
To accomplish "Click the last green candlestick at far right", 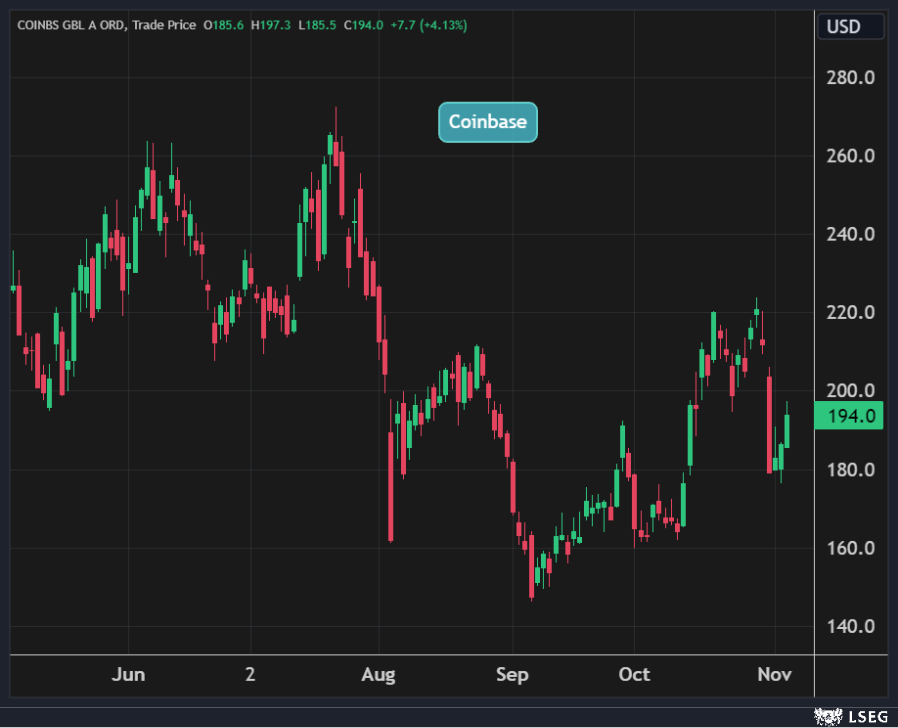I will [x=788, y=430].
